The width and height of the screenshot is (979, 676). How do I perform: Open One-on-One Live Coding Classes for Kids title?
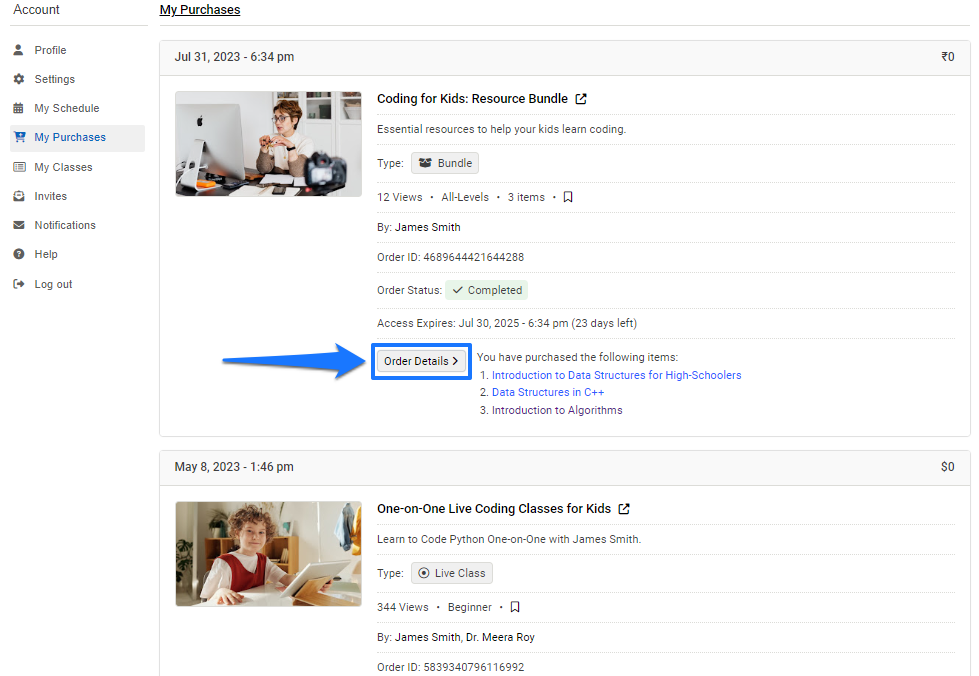click(494, 509)
